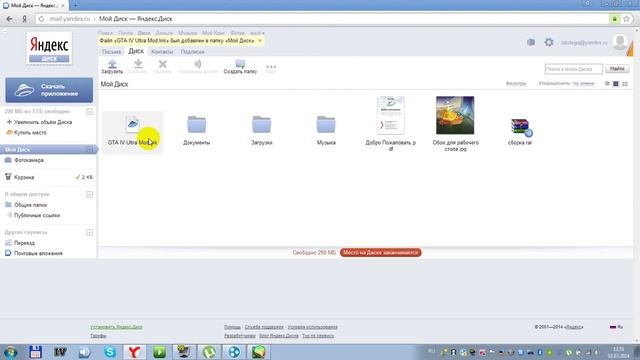
Task: Open uTorrent from the taskbar
Action: click(x=209, y=352)
